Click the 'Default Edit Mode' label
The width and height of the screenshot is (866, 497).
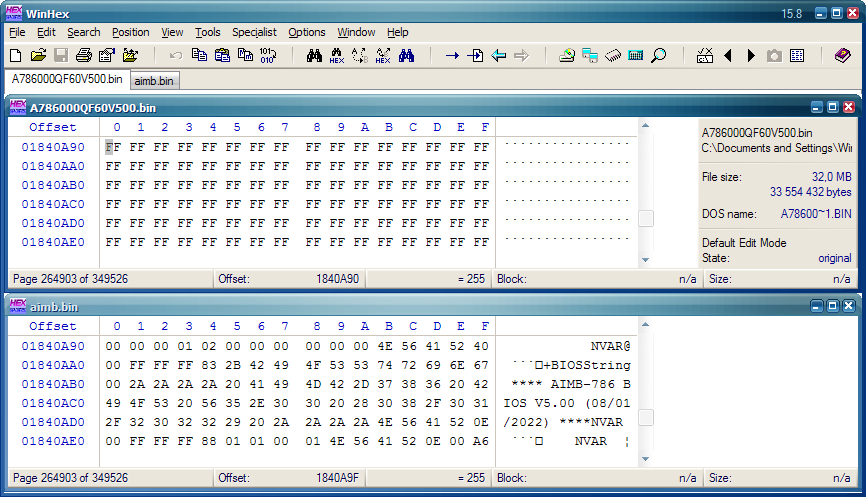(744, 243)
